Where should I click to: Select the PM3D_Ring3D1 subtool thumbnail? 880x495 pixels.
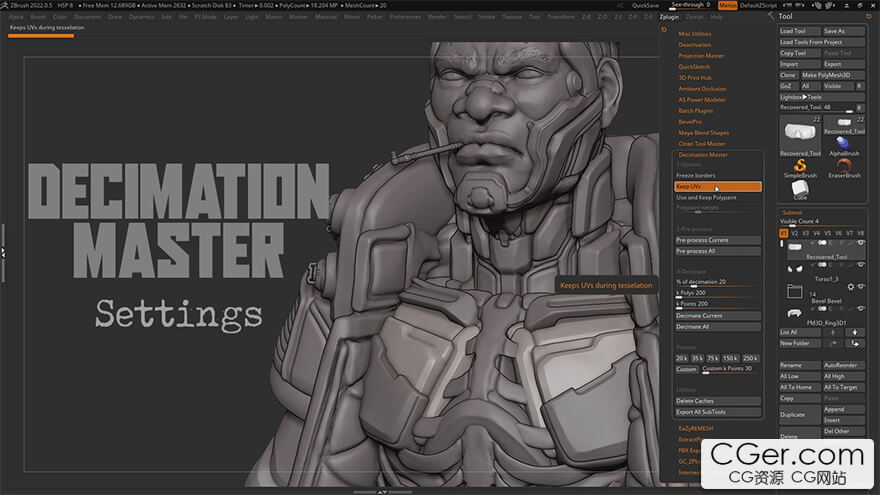[794, 313]
